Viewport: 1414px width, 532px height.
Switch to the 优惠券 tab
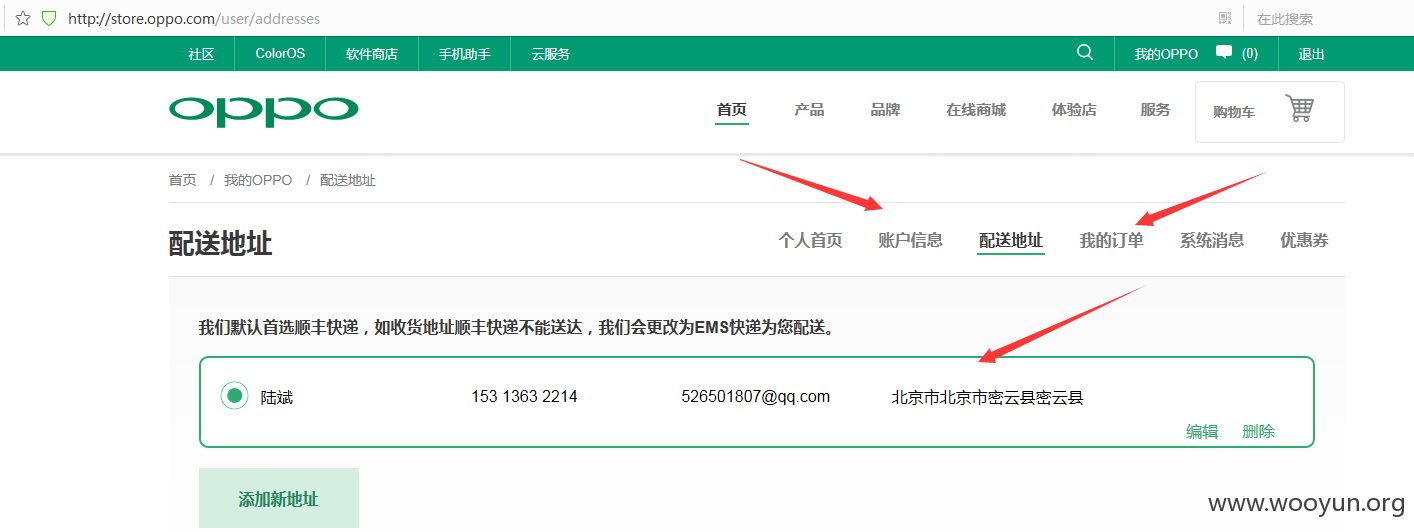pyautogui.click(x=1304, y=240)
